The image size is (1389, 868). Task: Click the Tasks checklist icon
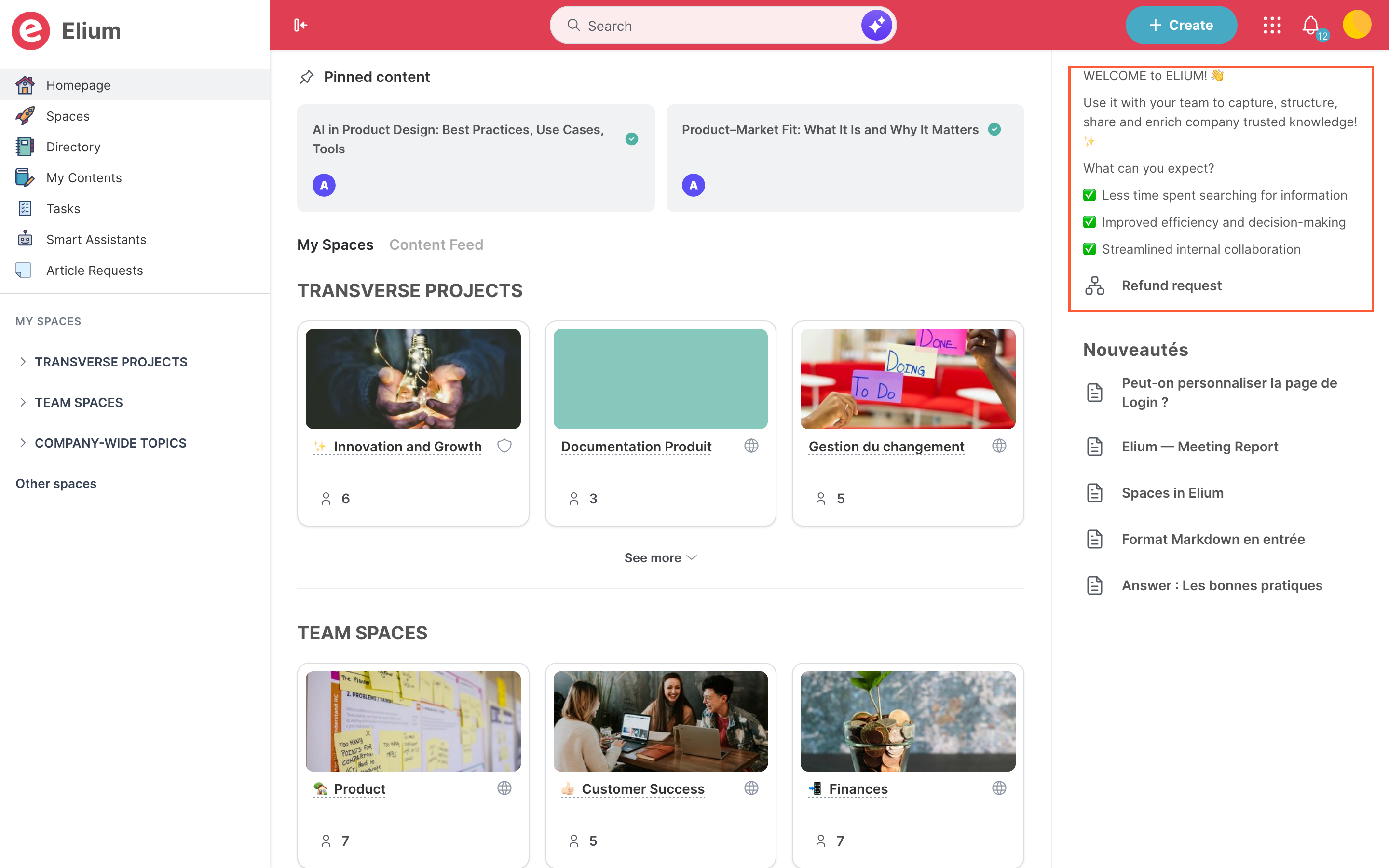pyautogui.click(x=25, y=208)
